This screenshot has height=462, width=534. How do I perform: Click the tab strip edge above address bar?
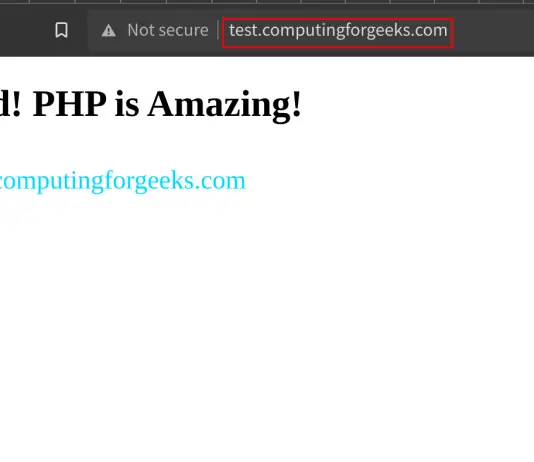click(267, 2)
